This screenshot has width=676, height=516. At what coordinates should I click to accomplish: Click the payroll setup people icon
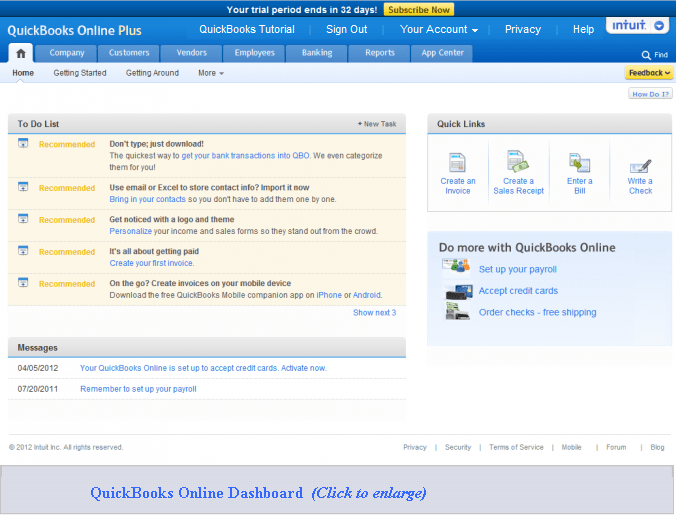(x=456, y=266)
